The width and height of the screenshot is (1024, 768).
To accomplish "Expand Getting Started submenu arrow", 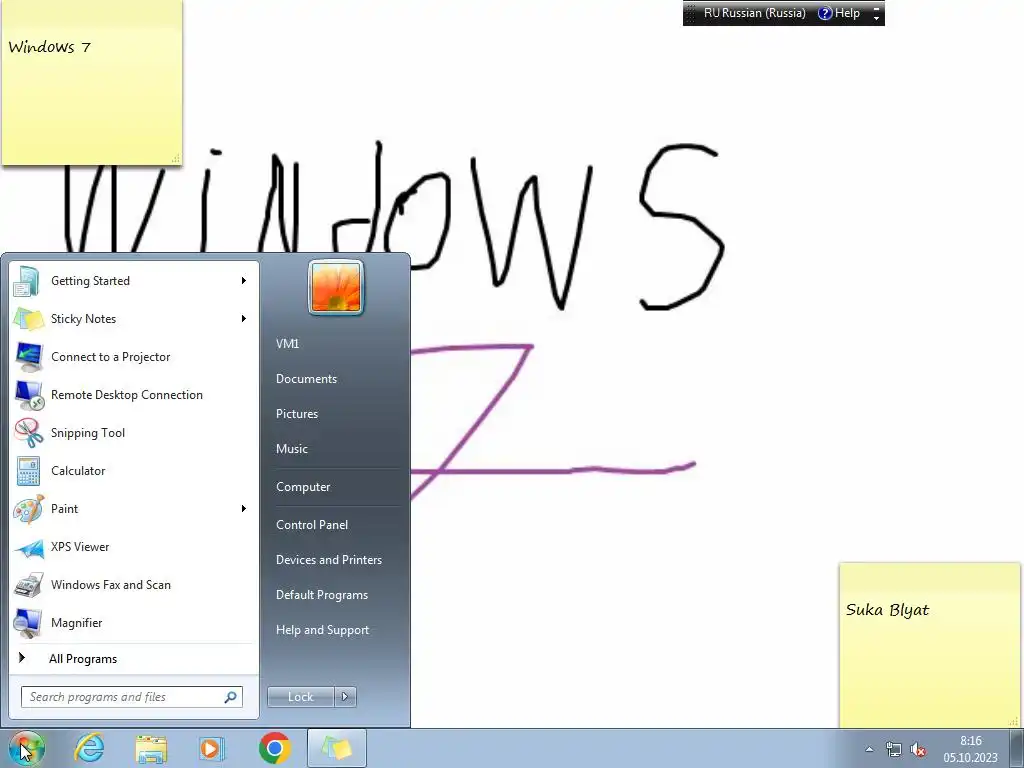I will 244,281.
